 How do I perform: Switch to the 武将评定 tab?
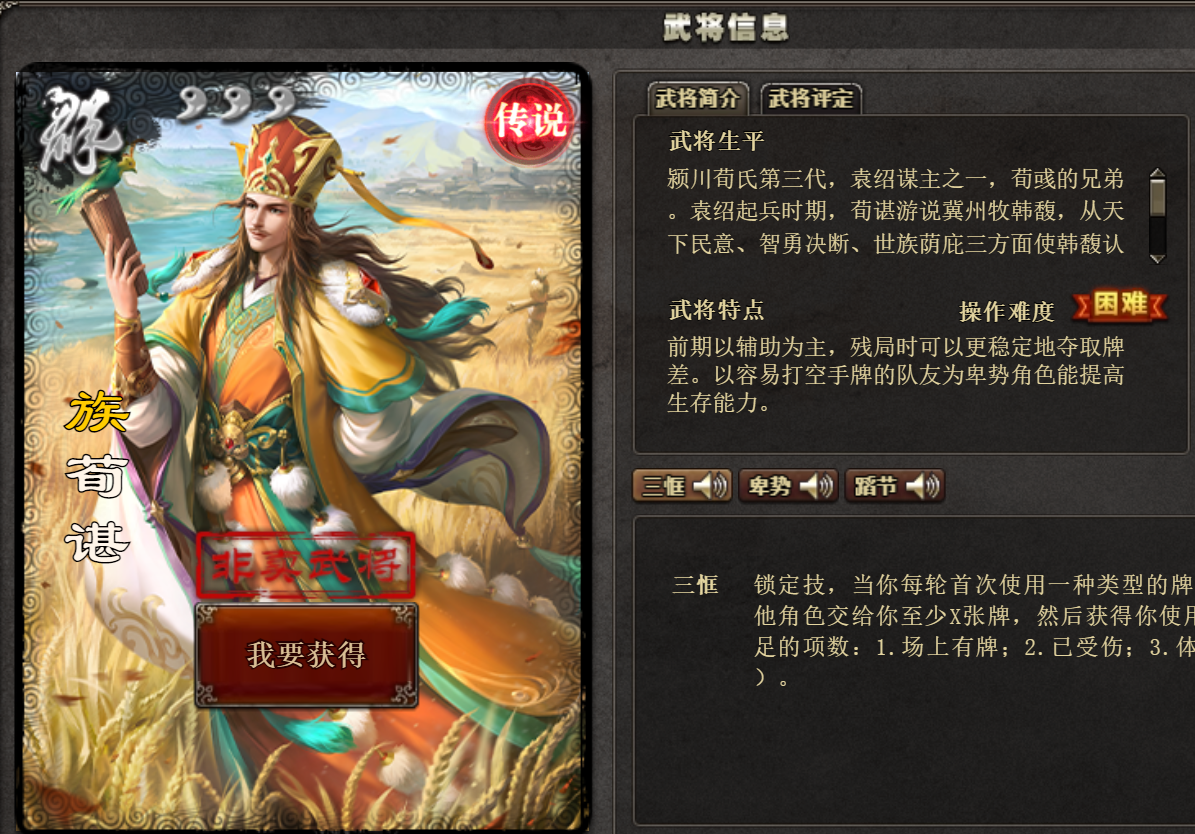(x=810, y=98)
